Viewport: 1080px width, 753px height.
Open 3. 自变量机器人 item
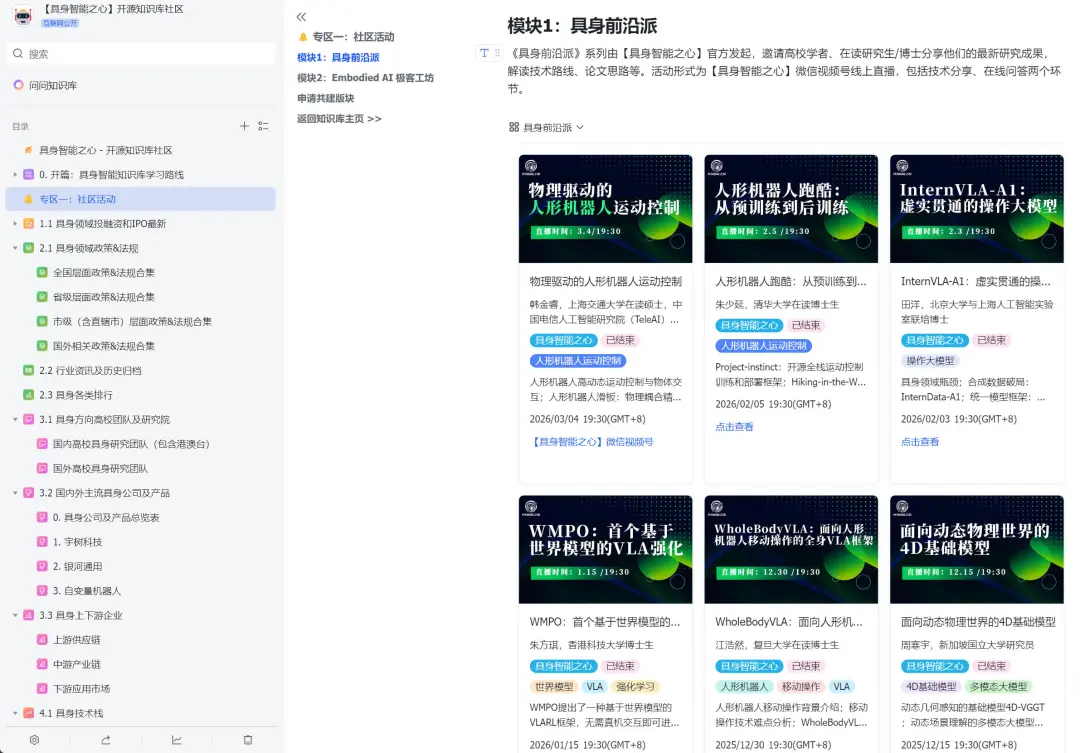click(87, 590)
